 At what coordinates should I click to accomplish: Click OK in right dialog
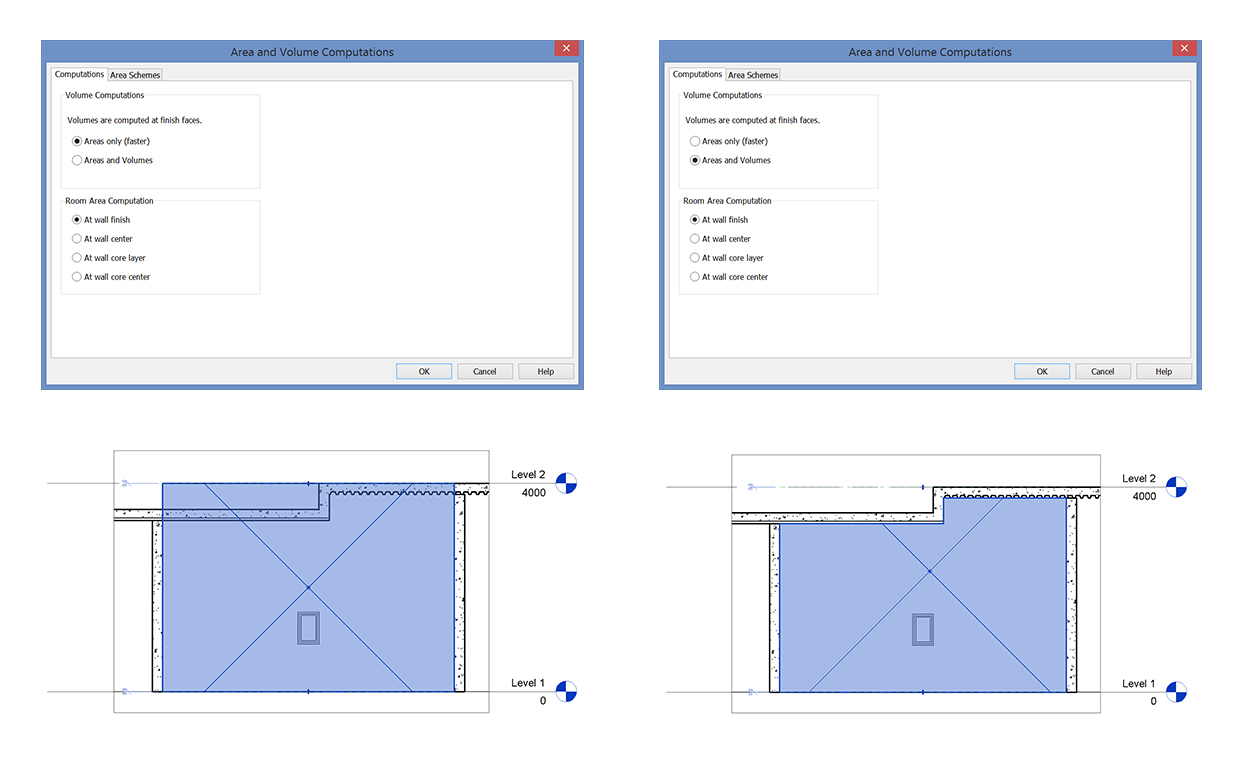click(x=1042, y=371)
